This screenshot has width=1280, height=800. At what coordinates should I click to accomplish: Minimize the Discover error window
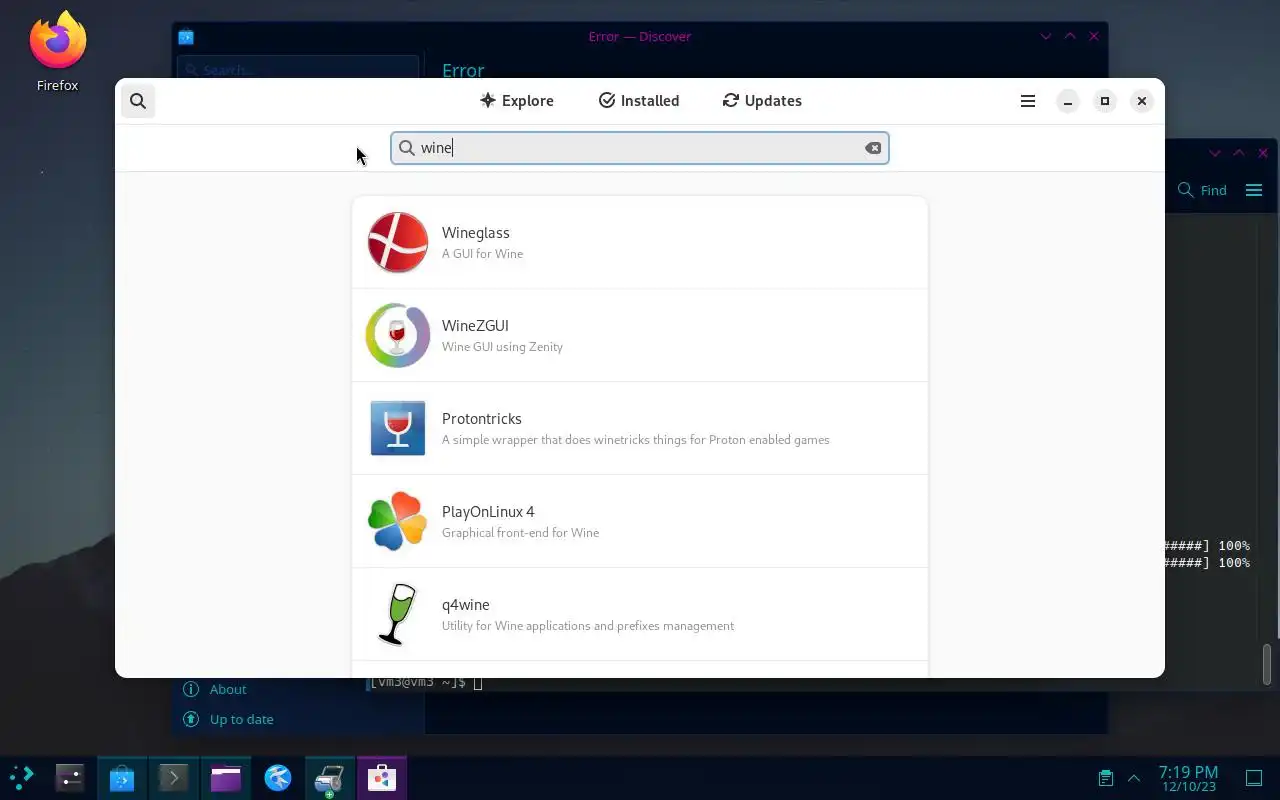pos(1046,36)
